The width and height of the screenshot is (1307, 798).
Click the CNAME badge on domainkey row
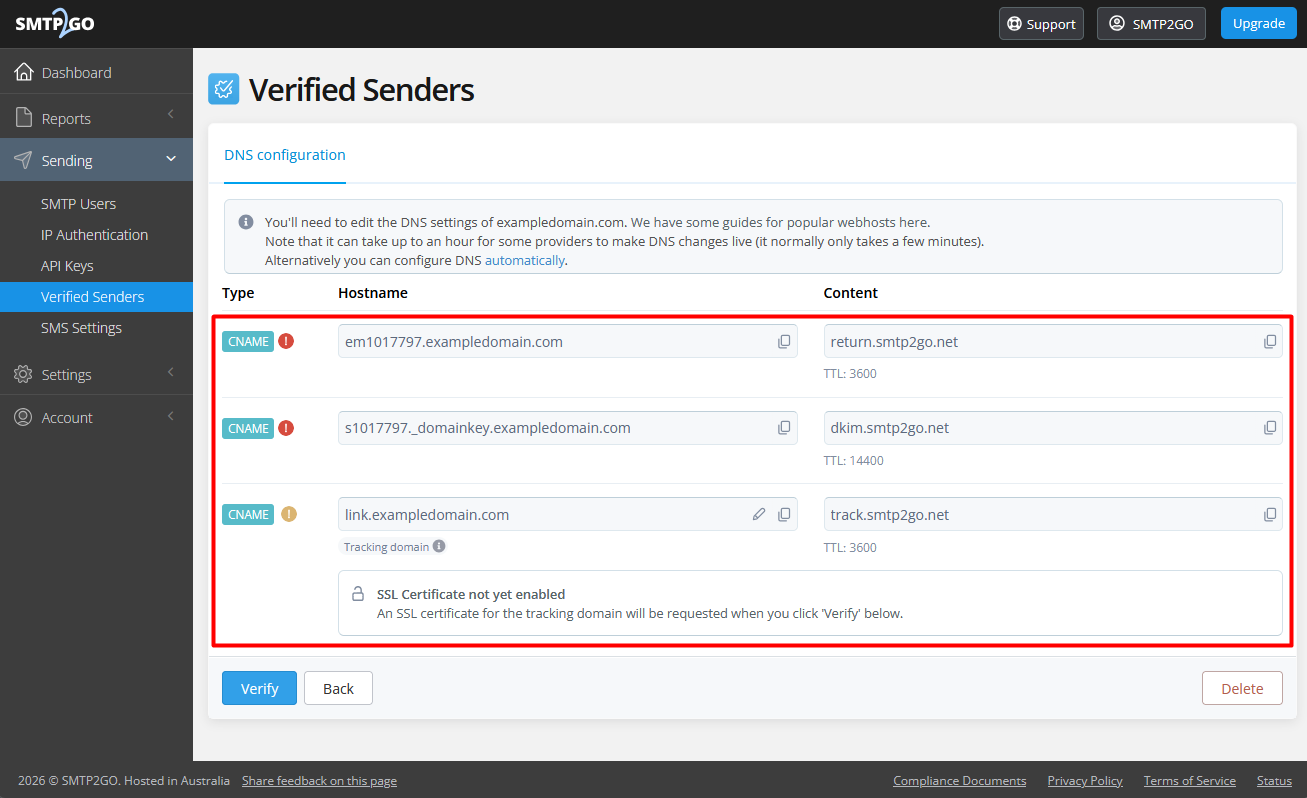[x=248, y=428]
